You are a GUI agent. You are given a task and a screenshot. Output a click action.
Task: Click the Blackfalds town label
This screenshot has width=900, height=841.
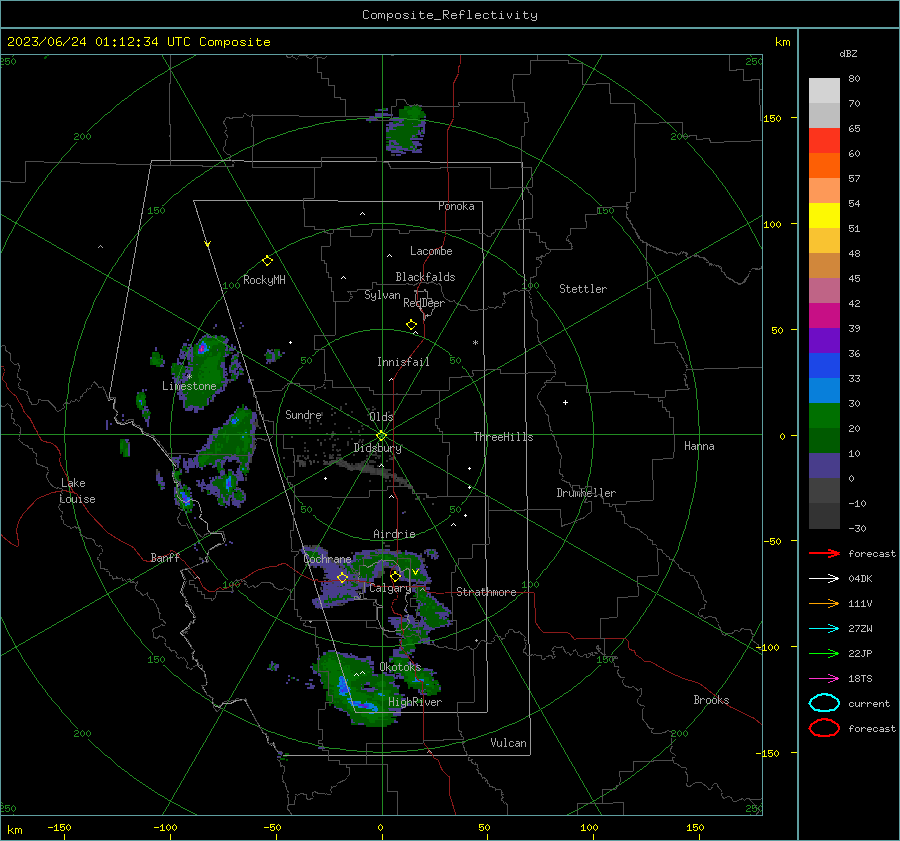point(425,277)
